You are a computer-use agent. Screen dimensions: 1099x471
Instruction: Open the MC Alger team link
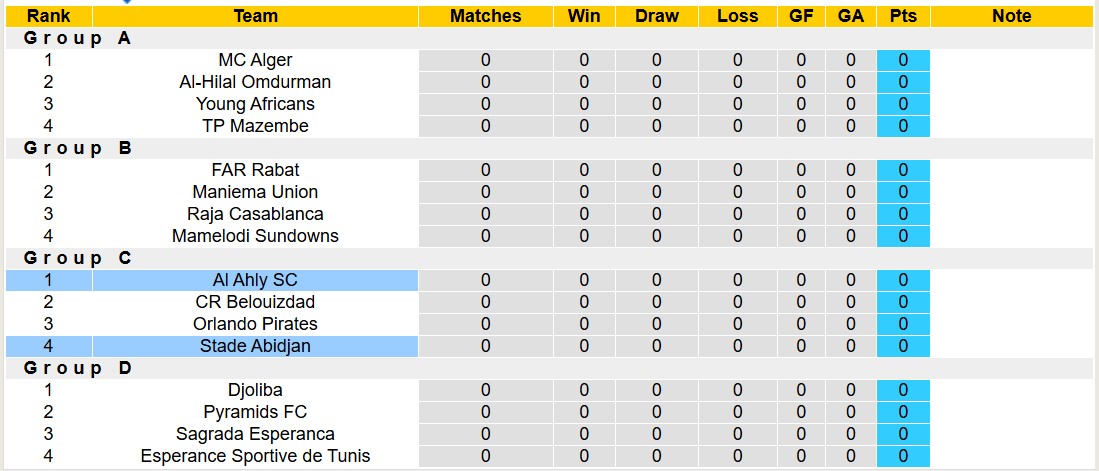255,60
